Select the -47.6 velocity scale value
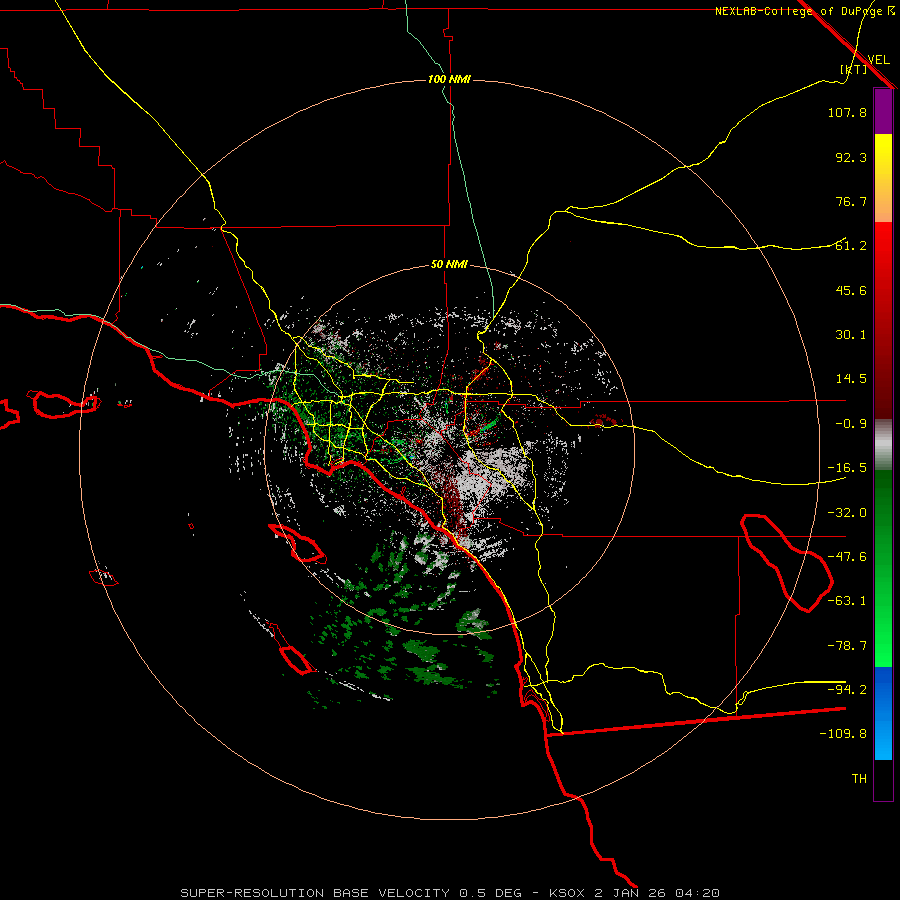900x900 pixels. click(x=847, y=557)
